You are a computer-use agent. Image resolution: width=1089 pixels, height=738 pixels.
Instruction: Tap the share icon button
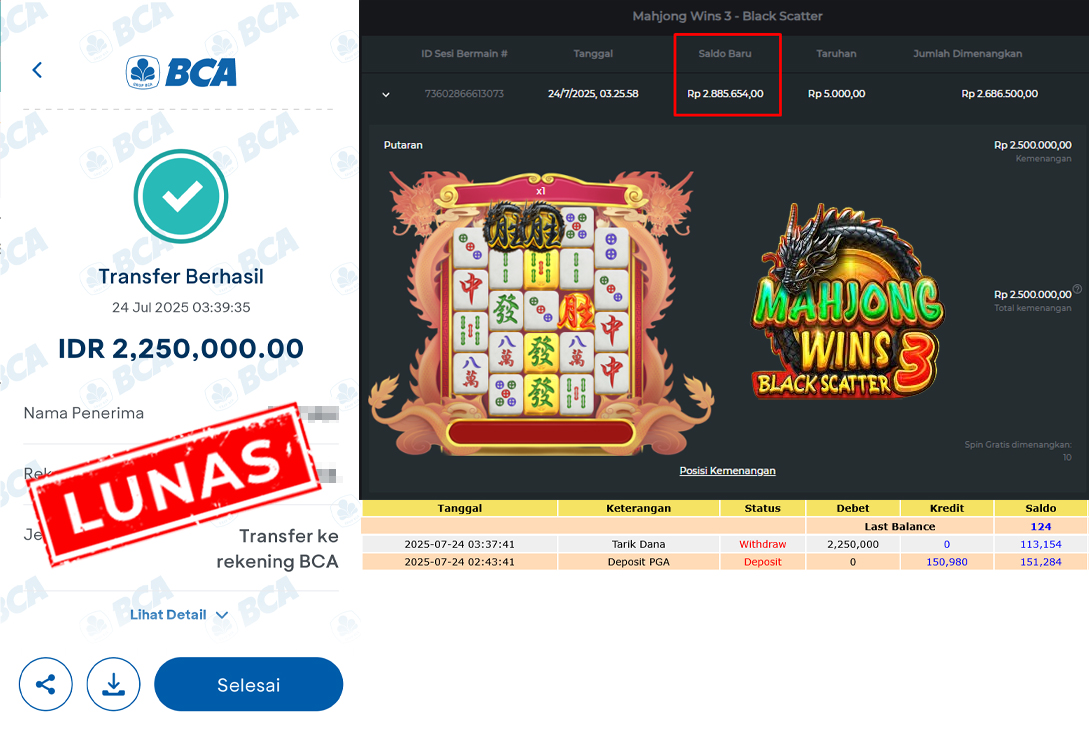pos(46,685)
